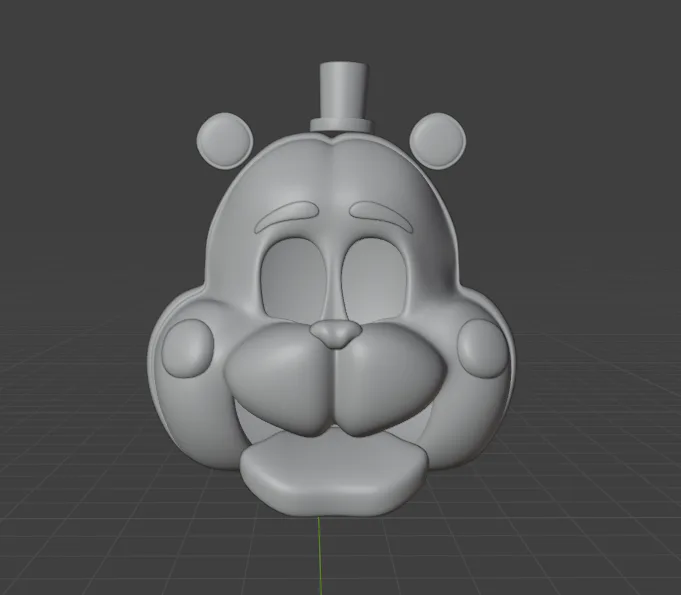Click the model's left round ear
The height and width of the screenshot is (595, 681).
224,141
